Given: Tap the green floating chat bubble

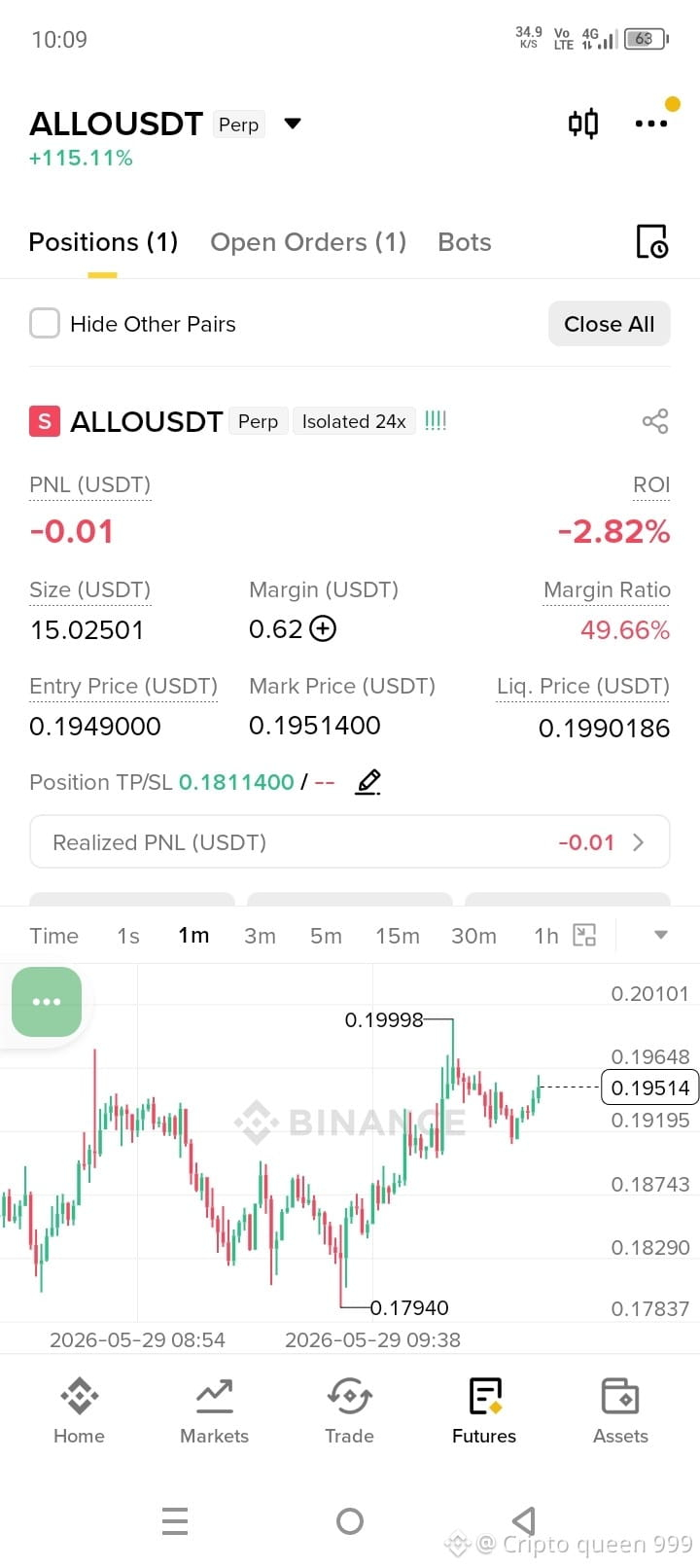Looking at the screenshot, I should 47,1002.
